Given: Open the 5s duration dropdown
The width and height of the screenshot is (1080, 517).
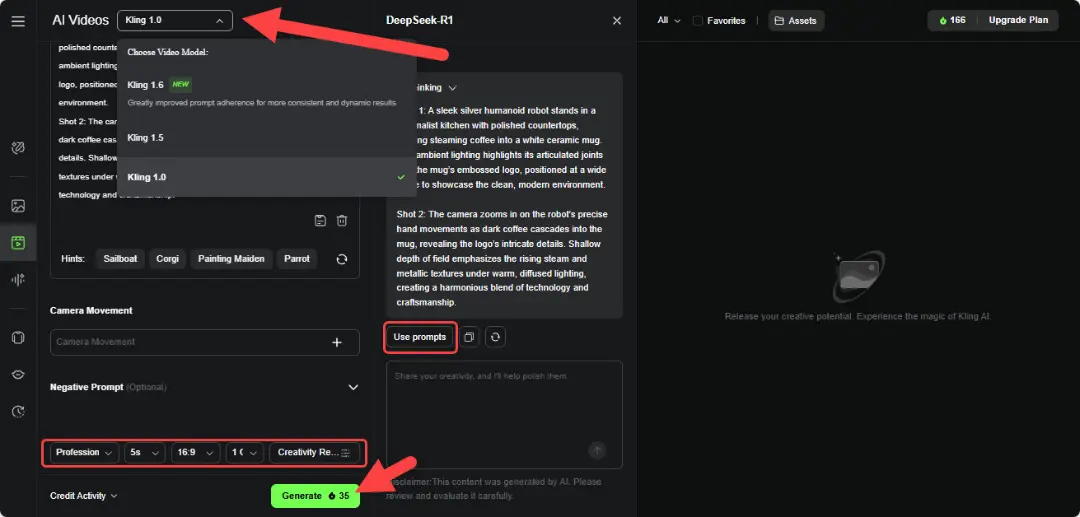Looking at the screenshot, I should 145,452.
